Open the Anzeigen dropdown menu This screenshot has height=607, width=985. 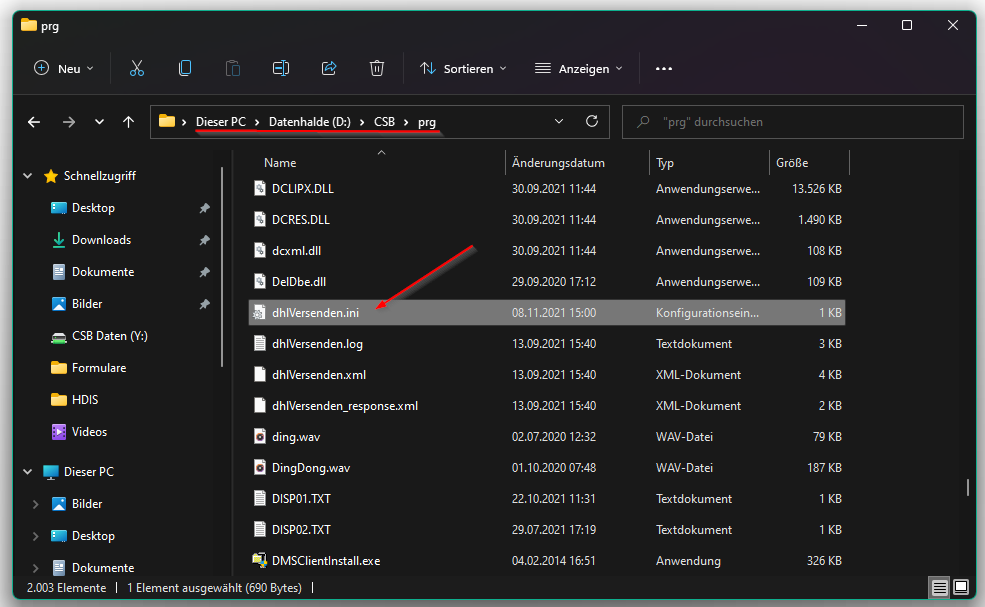(579, 68)
